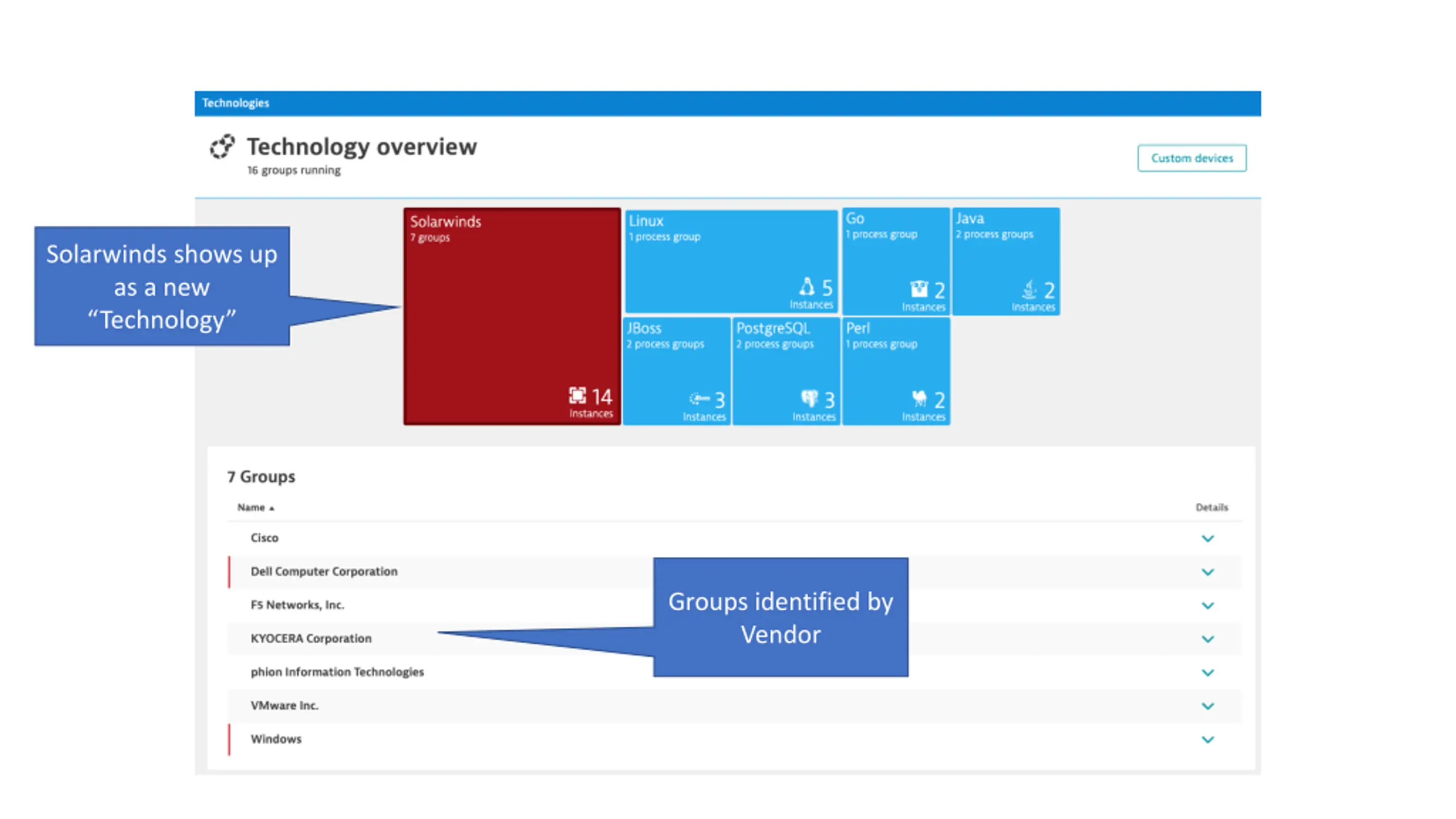Click the Custom devices button
1456x819 pixels.
(1192, 158)
